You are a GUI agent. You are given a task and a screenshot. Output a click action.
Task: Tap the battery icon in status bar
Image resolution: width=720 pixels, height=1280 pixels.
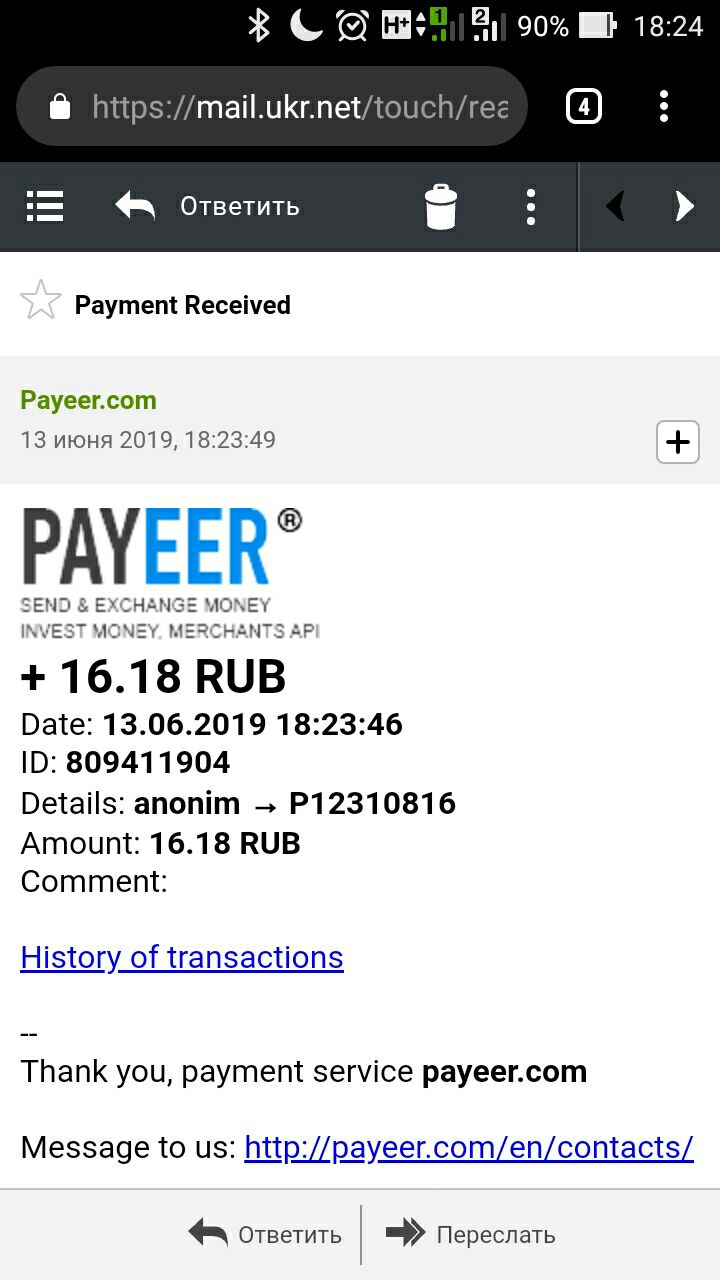coord(598,26)
